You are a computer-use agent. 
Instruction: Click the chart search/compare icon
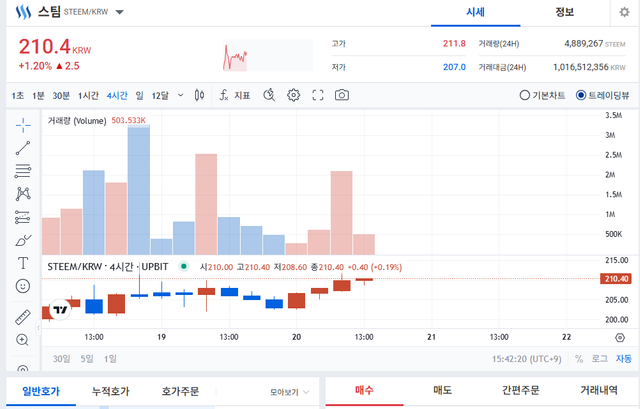(x=269, y=95)
